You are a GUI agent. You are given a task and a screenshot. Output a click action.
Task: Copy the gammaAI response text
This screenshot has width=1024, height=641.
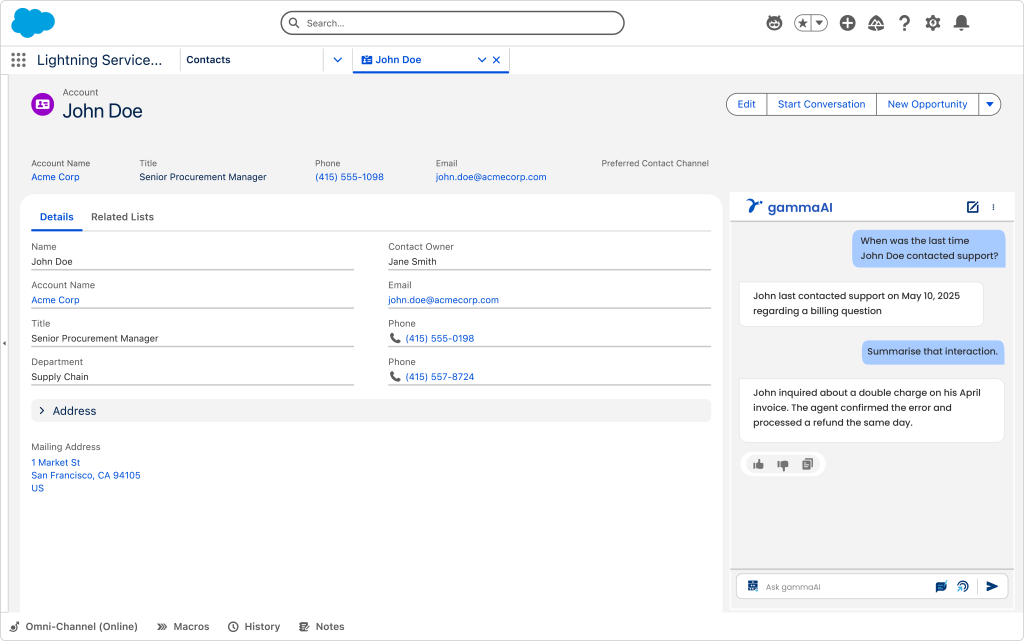point(808,464)
